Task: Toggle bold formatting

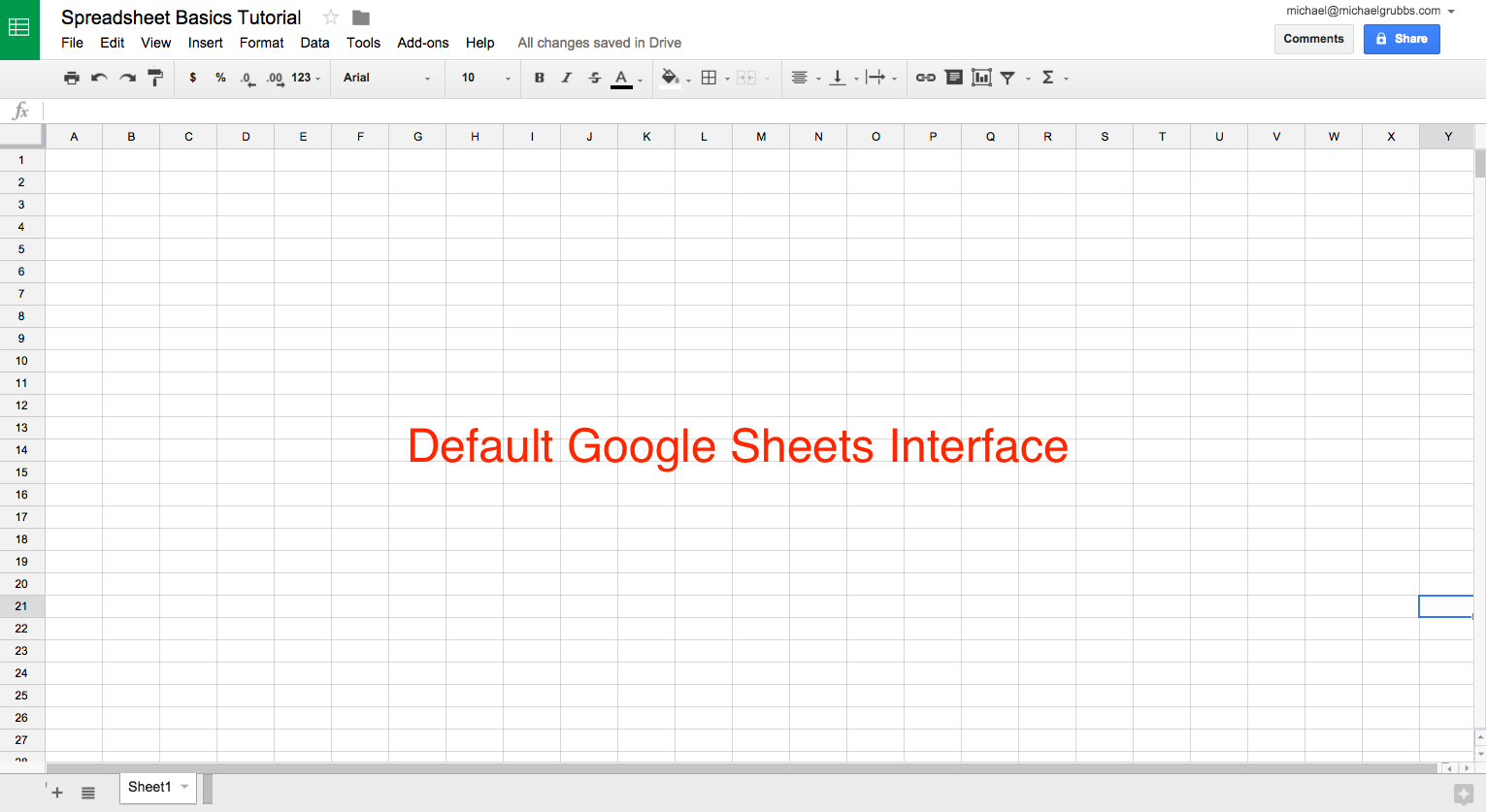Action: click(540, 78)
